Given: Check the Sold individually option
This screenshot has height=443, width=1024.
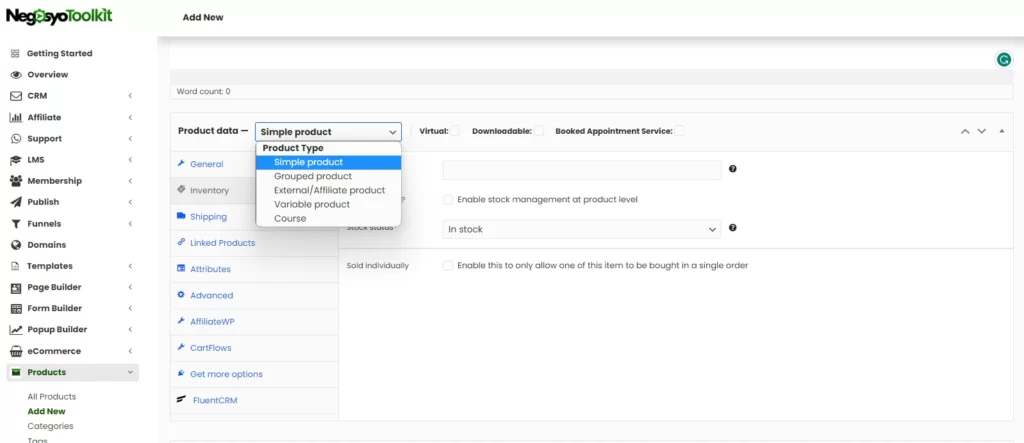Looking at the screenshot, I should click(448, 265).
